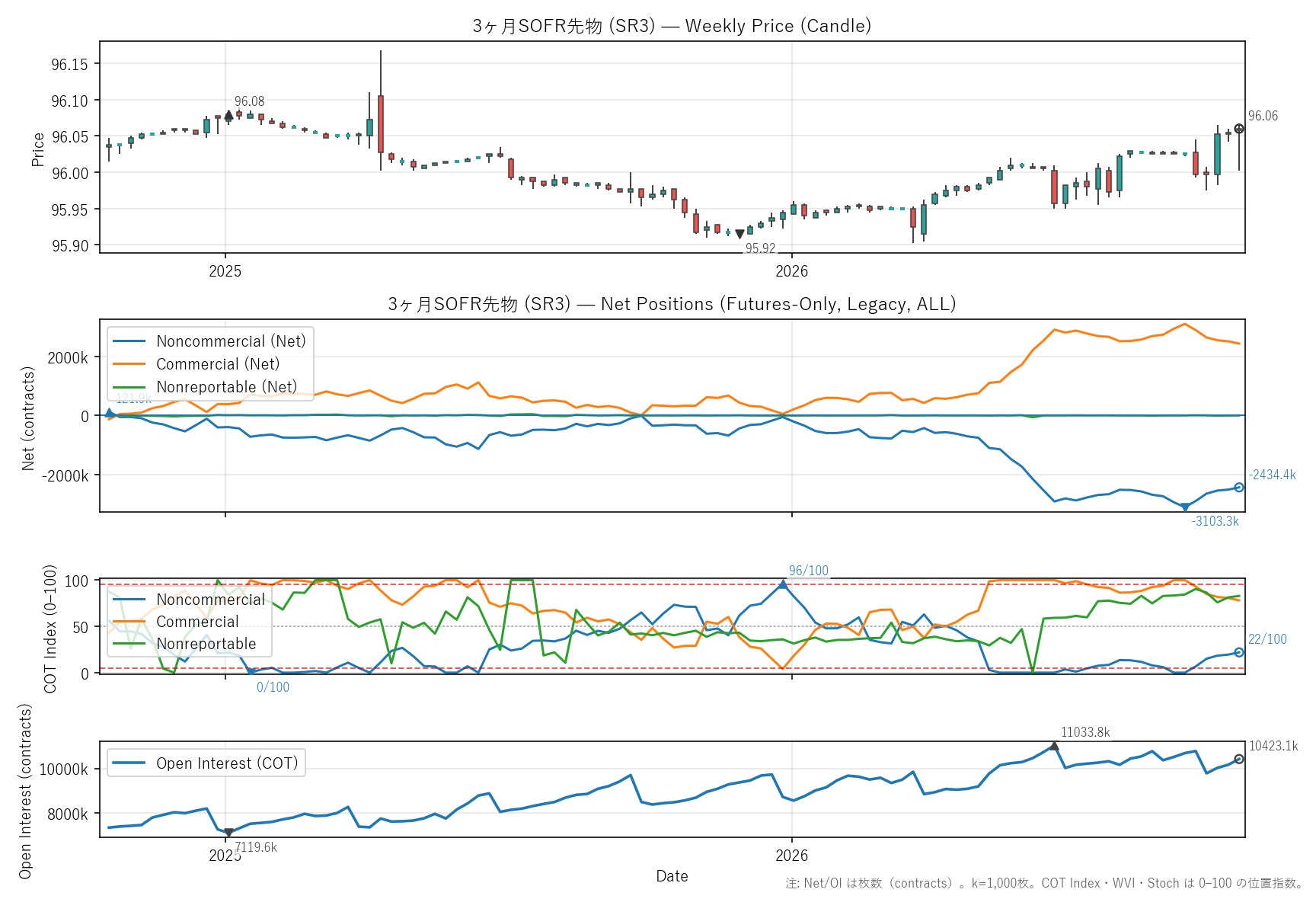Select the Commercial (Net) legend entry
1316x899 pixels.
196,364
